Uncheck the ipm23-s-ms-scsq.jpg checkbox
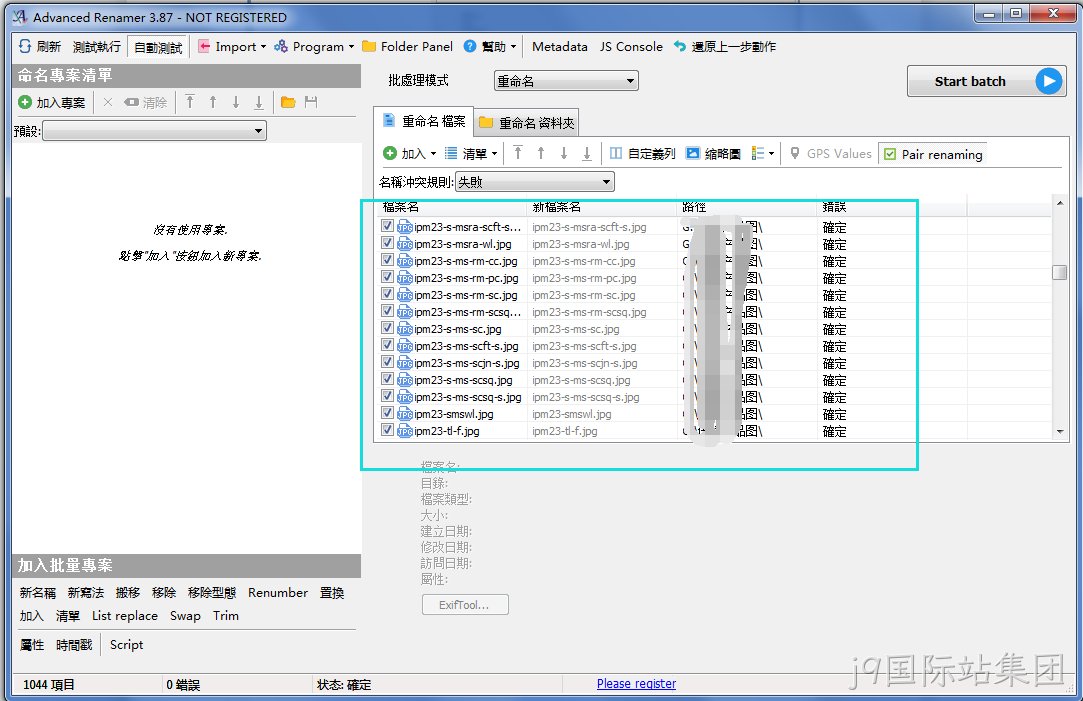The image size is (1083, 701). pos(387,379)
